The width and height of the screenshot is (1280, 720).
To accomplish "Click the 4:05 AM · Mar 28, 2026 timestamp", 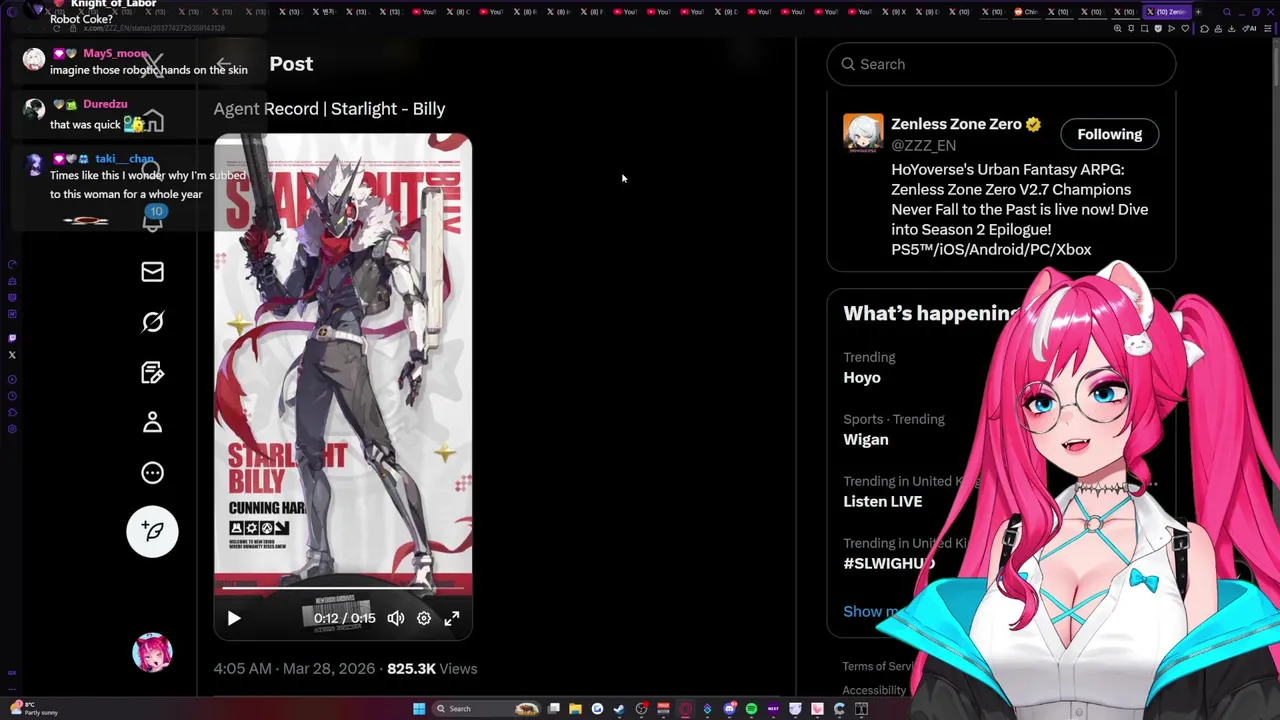I will point(294,668).
